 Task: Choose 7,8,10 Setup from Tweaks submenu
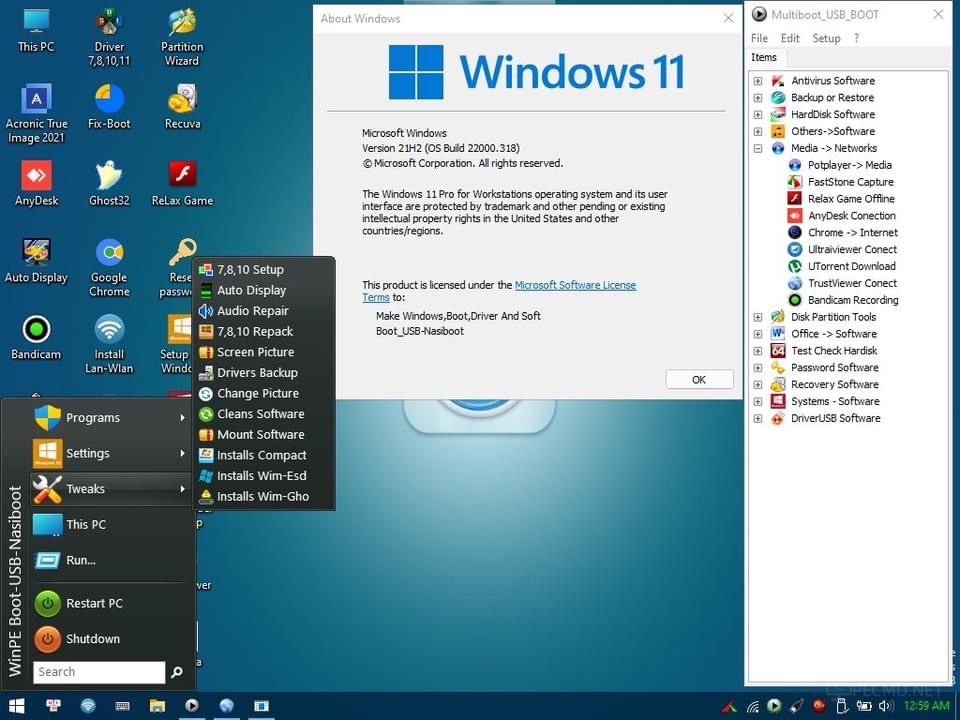pos(264,269)
